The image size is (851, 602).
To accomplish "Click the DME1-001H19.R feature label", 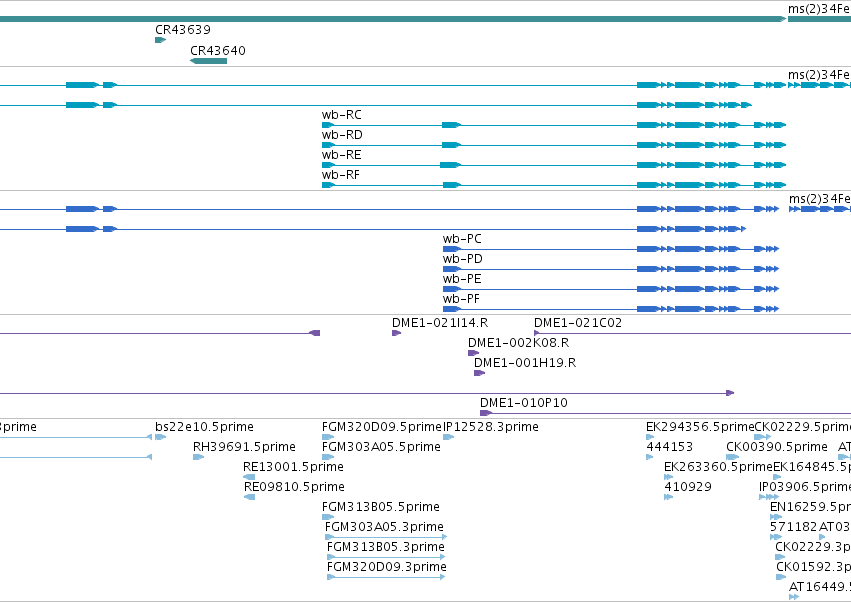I will coord(525,363).
